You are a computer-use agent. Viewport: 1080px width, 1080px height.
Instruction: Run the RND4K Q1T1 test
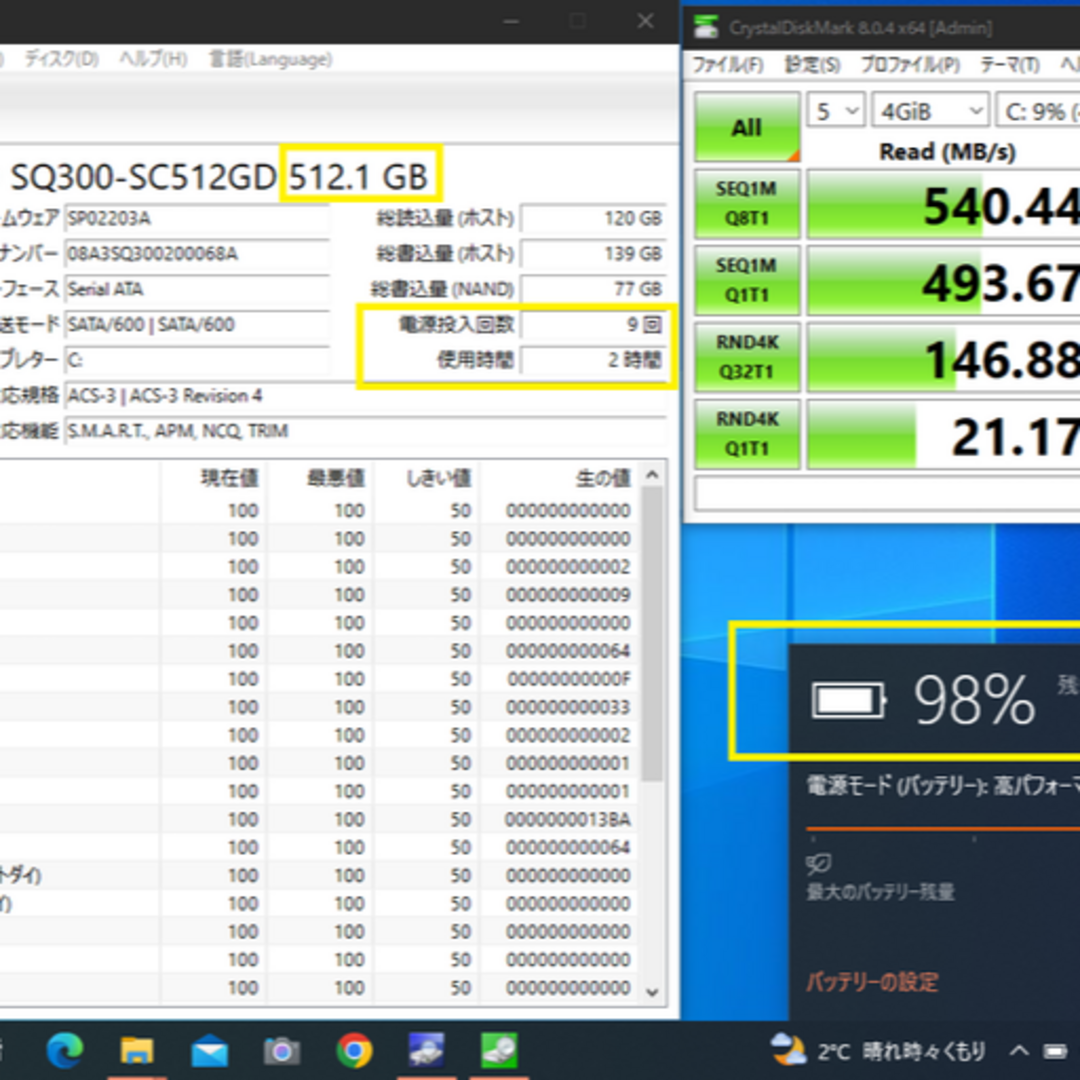[x=747, y=434]
